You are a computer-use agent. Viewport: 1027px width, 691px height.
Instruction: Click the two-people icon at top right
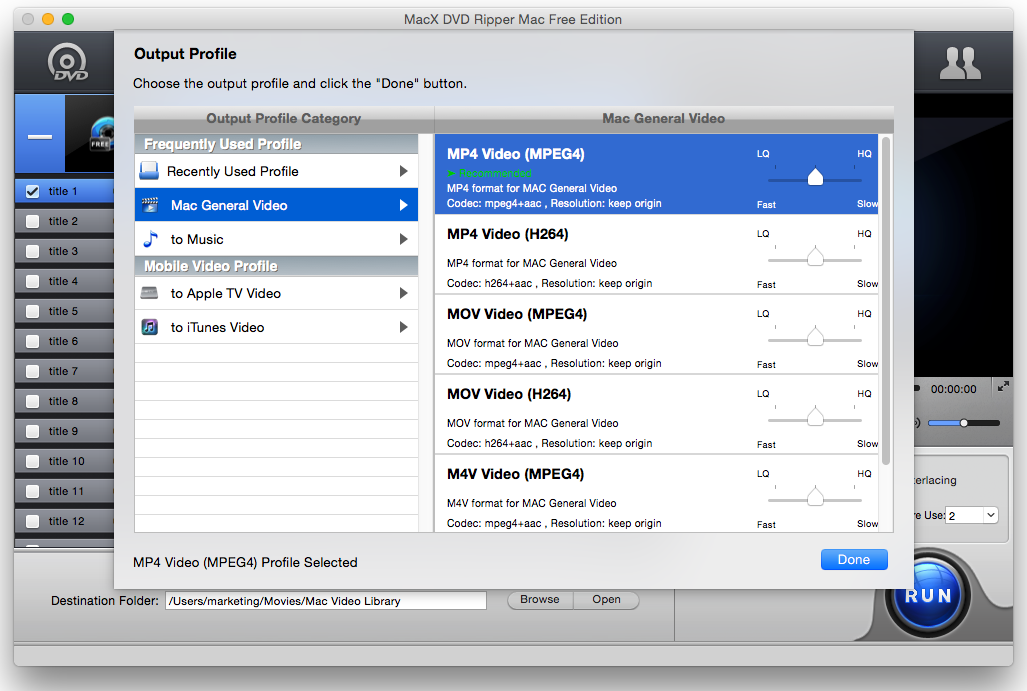click(960, 64)
